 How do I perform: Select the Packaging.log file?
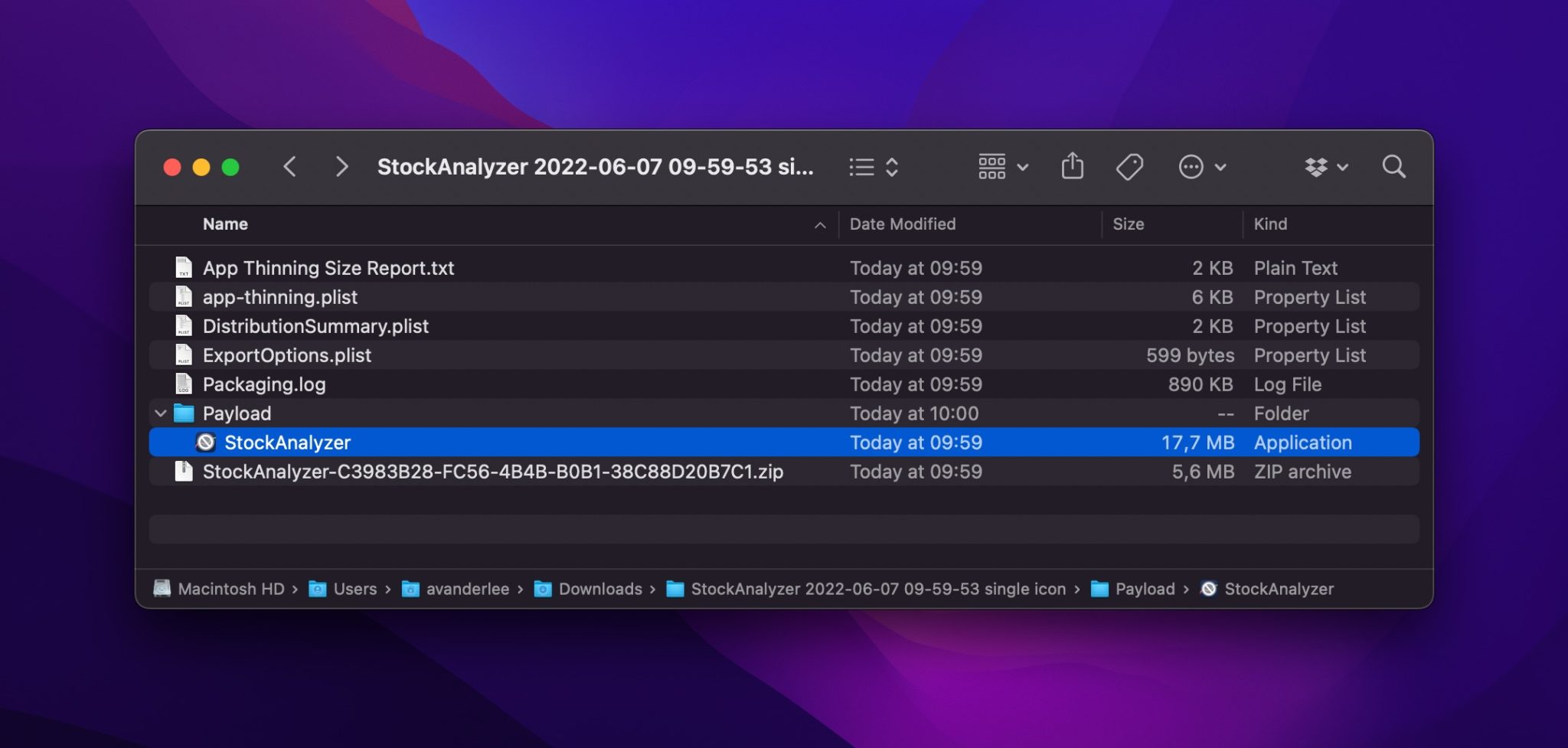pos(264,384)
